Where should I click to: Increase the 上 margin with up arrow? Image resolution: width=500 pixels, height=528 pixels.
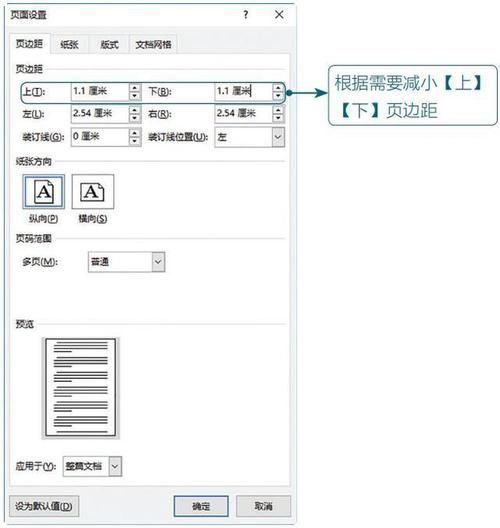tap(135, 88)
